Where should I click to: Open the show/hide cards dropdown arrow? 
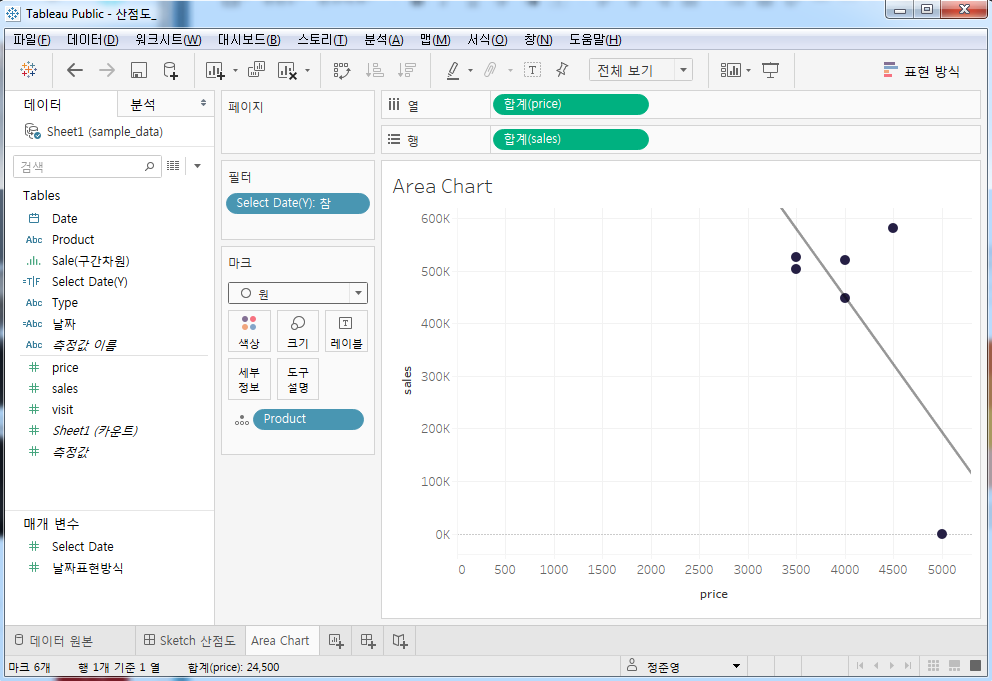[748, 70]
